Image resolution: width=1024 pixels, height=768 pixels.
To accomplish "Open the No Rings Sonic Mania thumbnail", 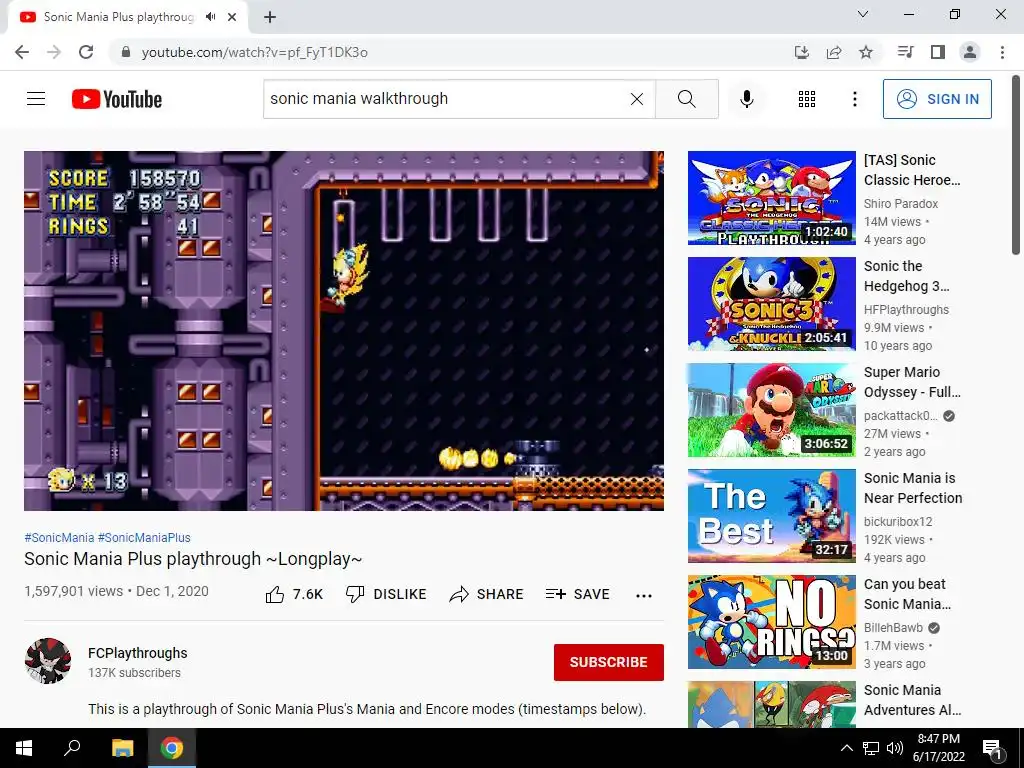I will 772,622.
